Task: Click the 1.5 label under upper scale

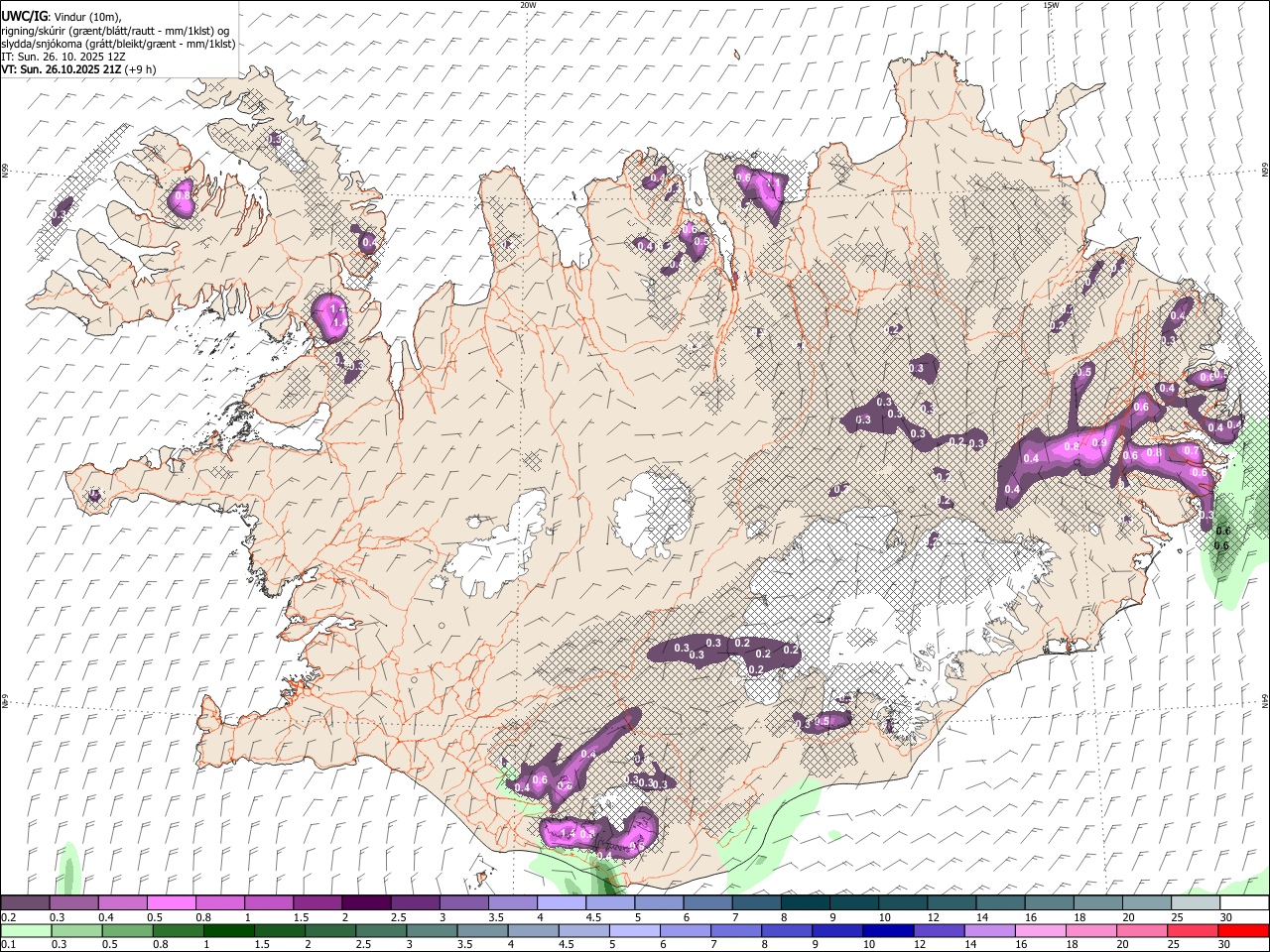Action: (x=300, y=917)
